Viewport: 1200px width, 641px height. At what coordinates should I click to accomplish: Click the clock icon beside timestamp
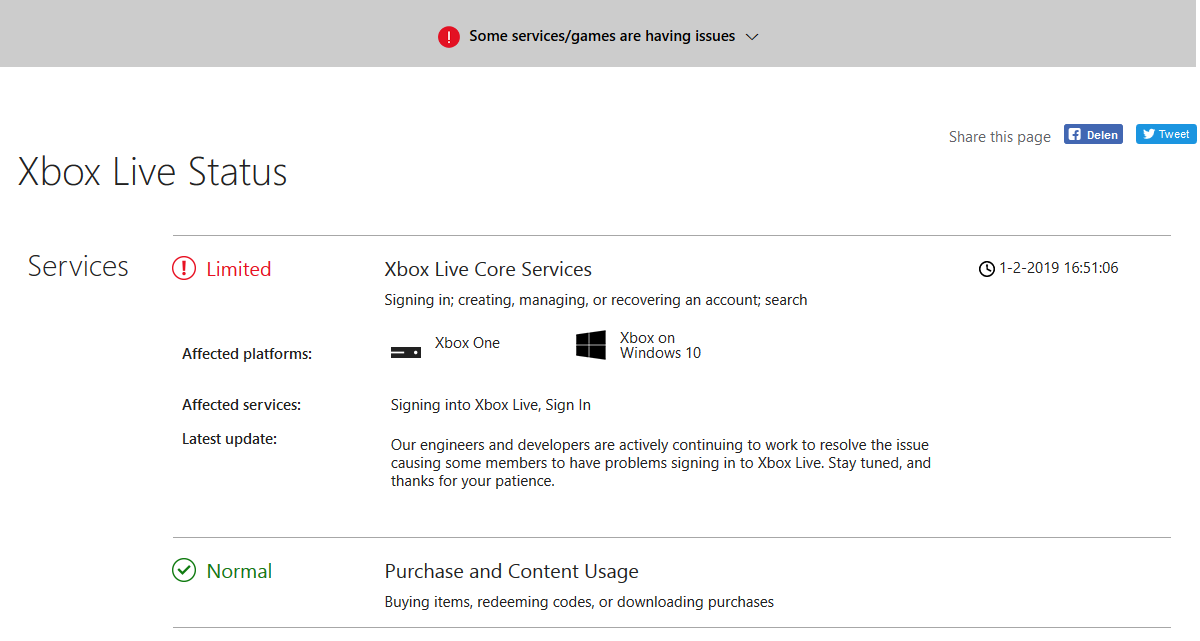coord(987,268)
